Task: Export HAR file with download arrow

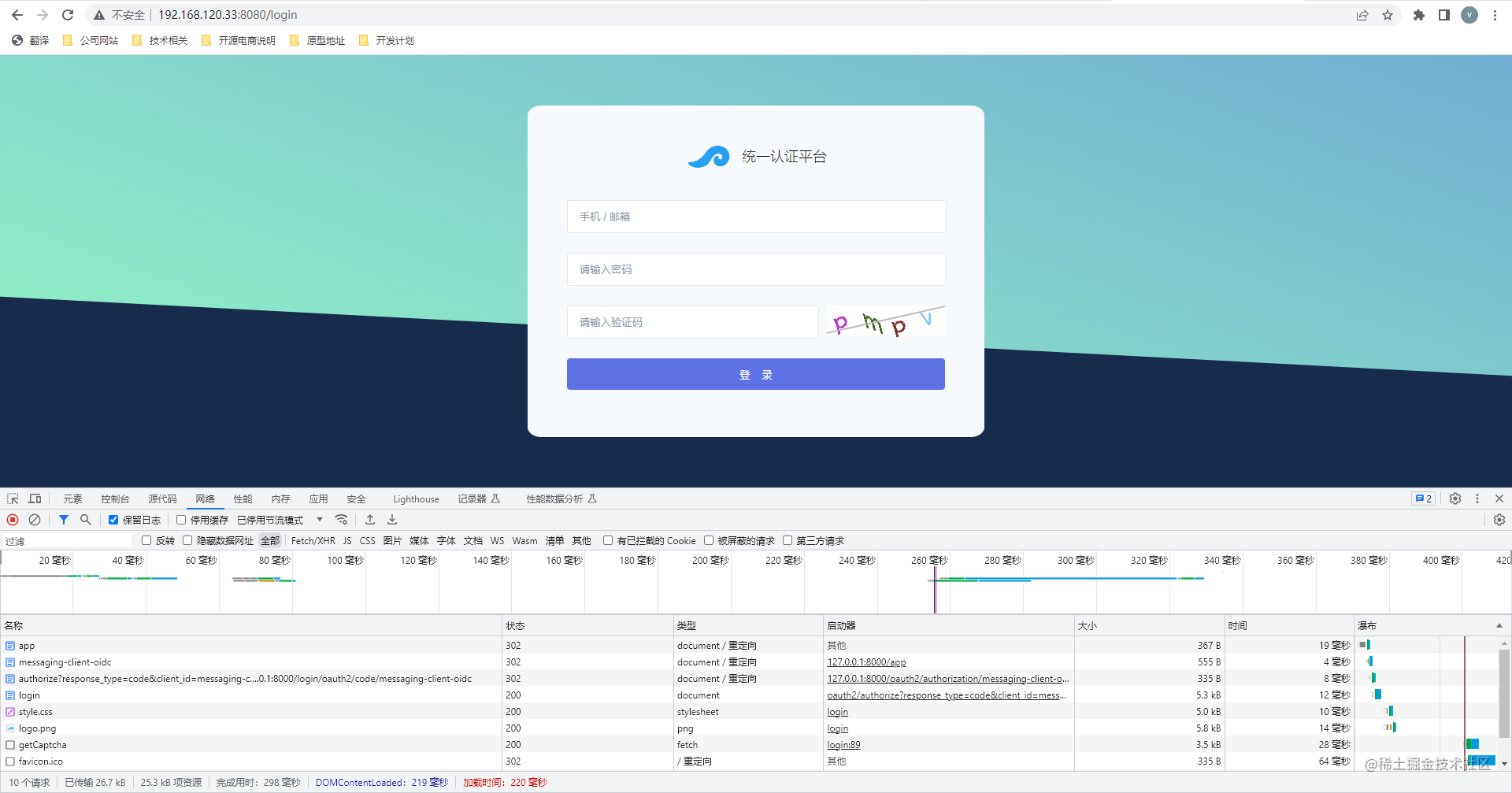Action: pos(392,520)
